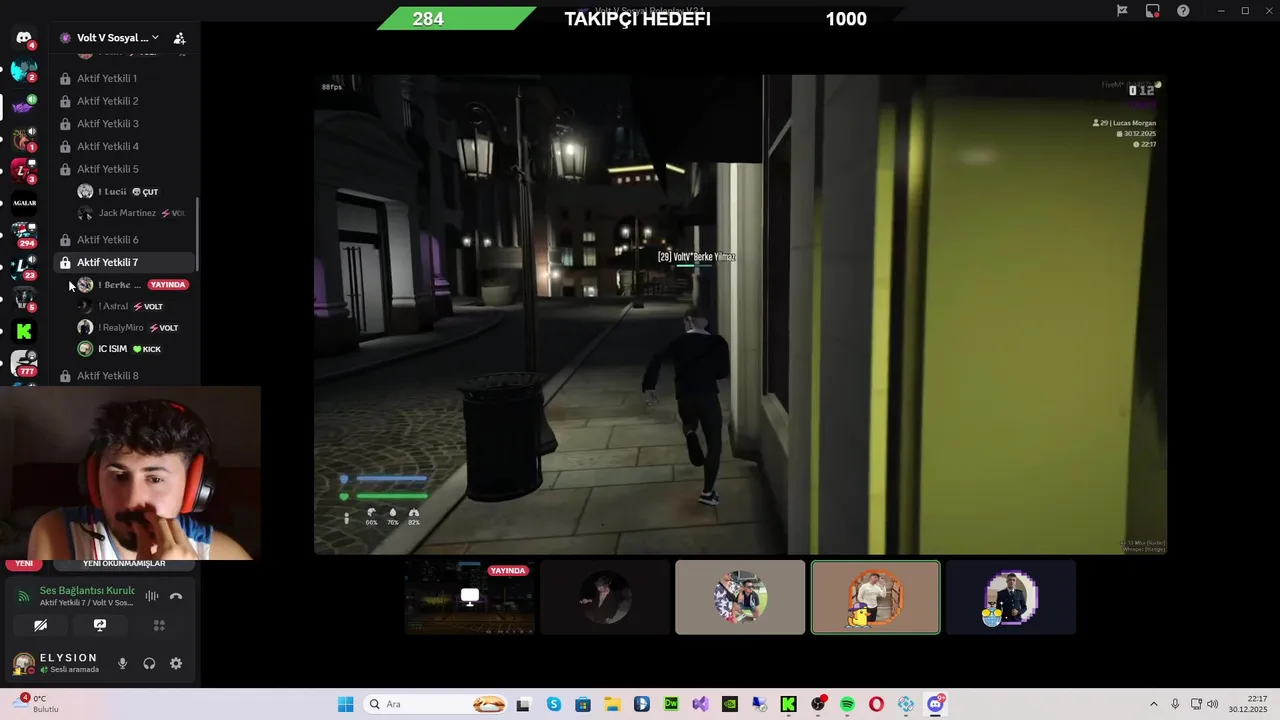Show hidden system tray icons chevron
Image resolution: width=1280 pixels, height=720 pixels.
coord(1153,704)
